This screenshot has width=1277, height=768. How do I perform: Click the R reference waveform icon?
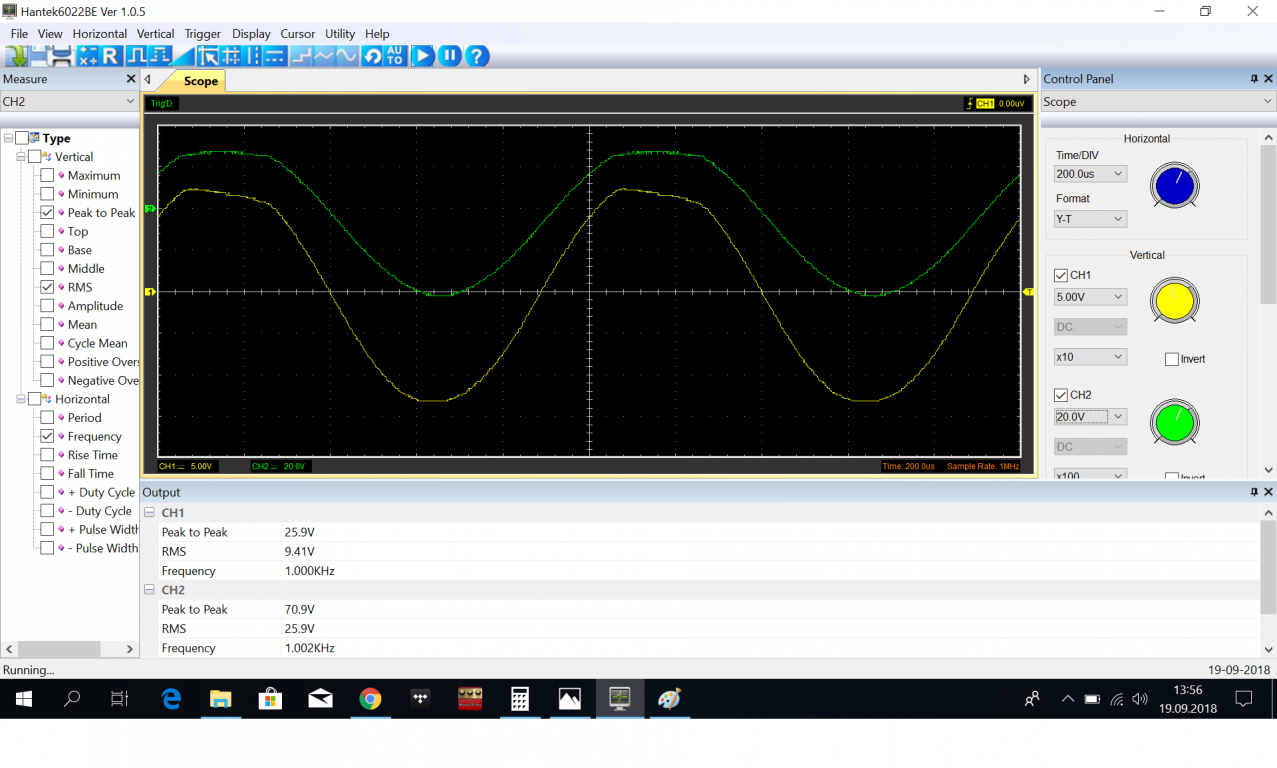pyautogui.click(x=110, y=56)
